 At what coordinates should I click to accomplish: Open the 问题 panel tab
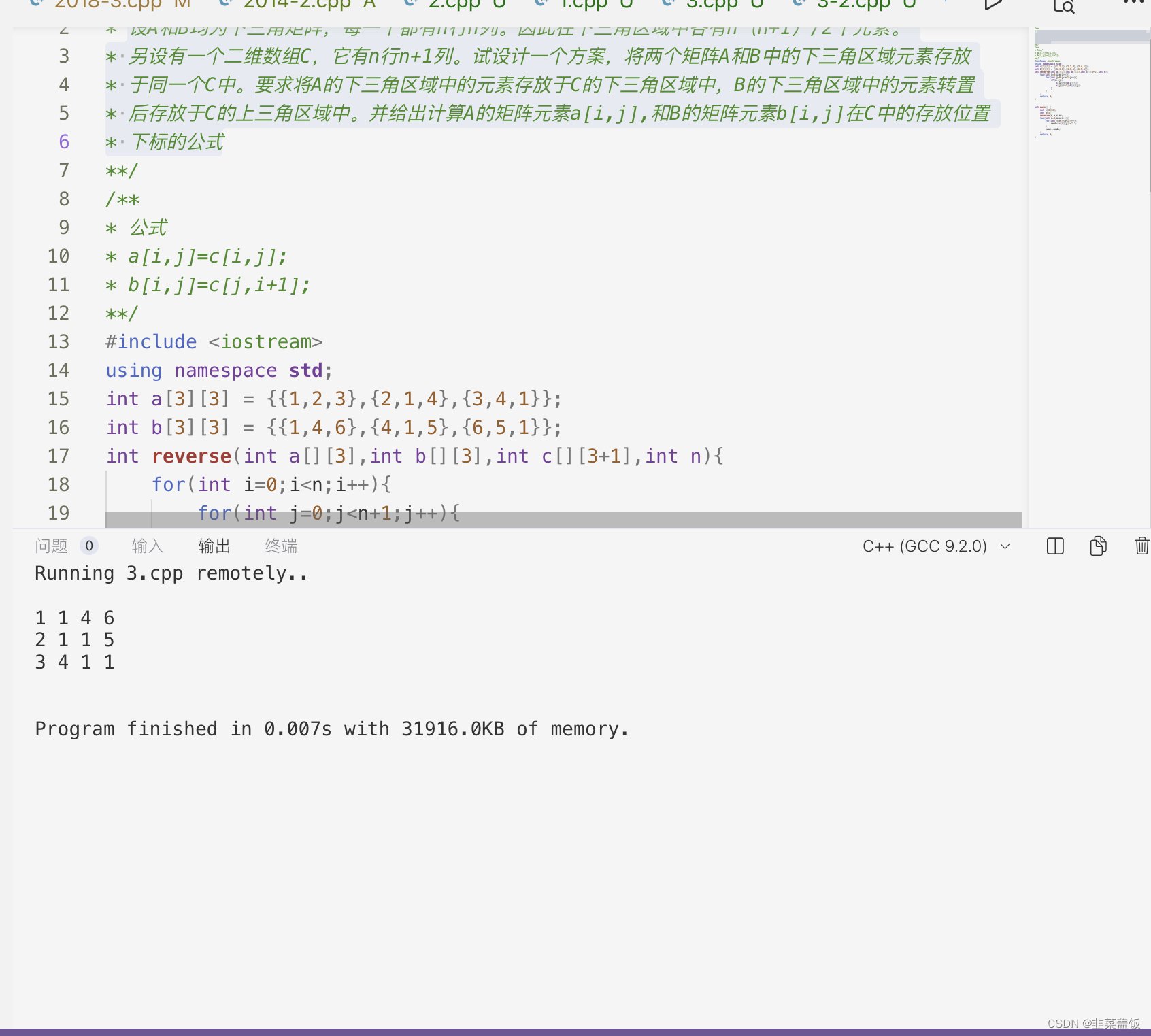click(x=52, y=546)
